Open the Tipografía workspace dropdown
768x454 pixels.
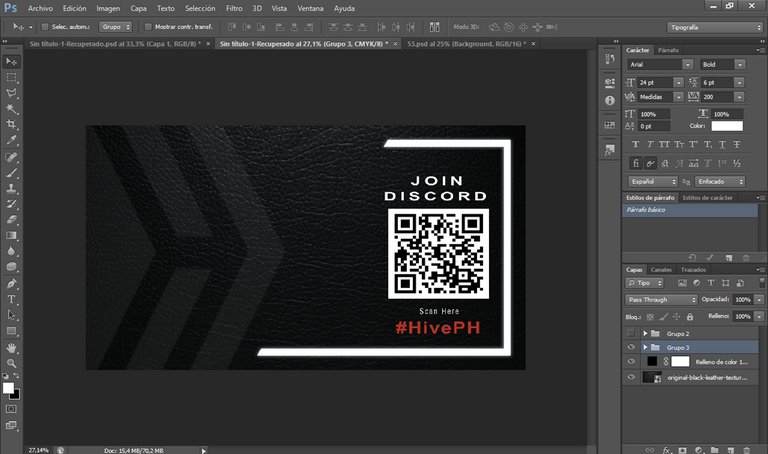coord(715,27)
